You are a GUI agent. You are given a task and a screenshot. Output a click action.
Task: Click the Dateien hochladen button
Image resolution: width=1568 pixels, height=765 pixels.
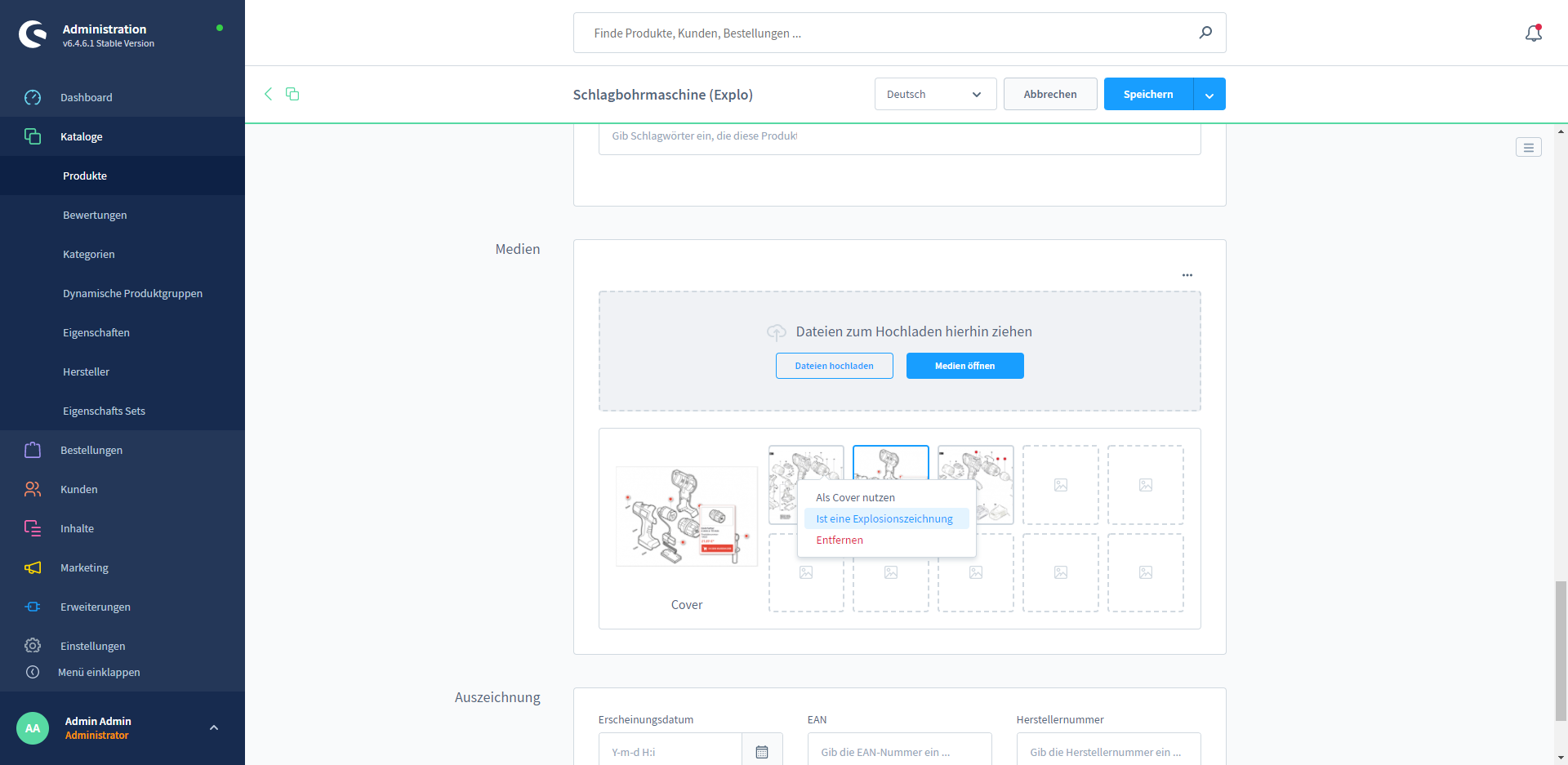click(834, 366)
